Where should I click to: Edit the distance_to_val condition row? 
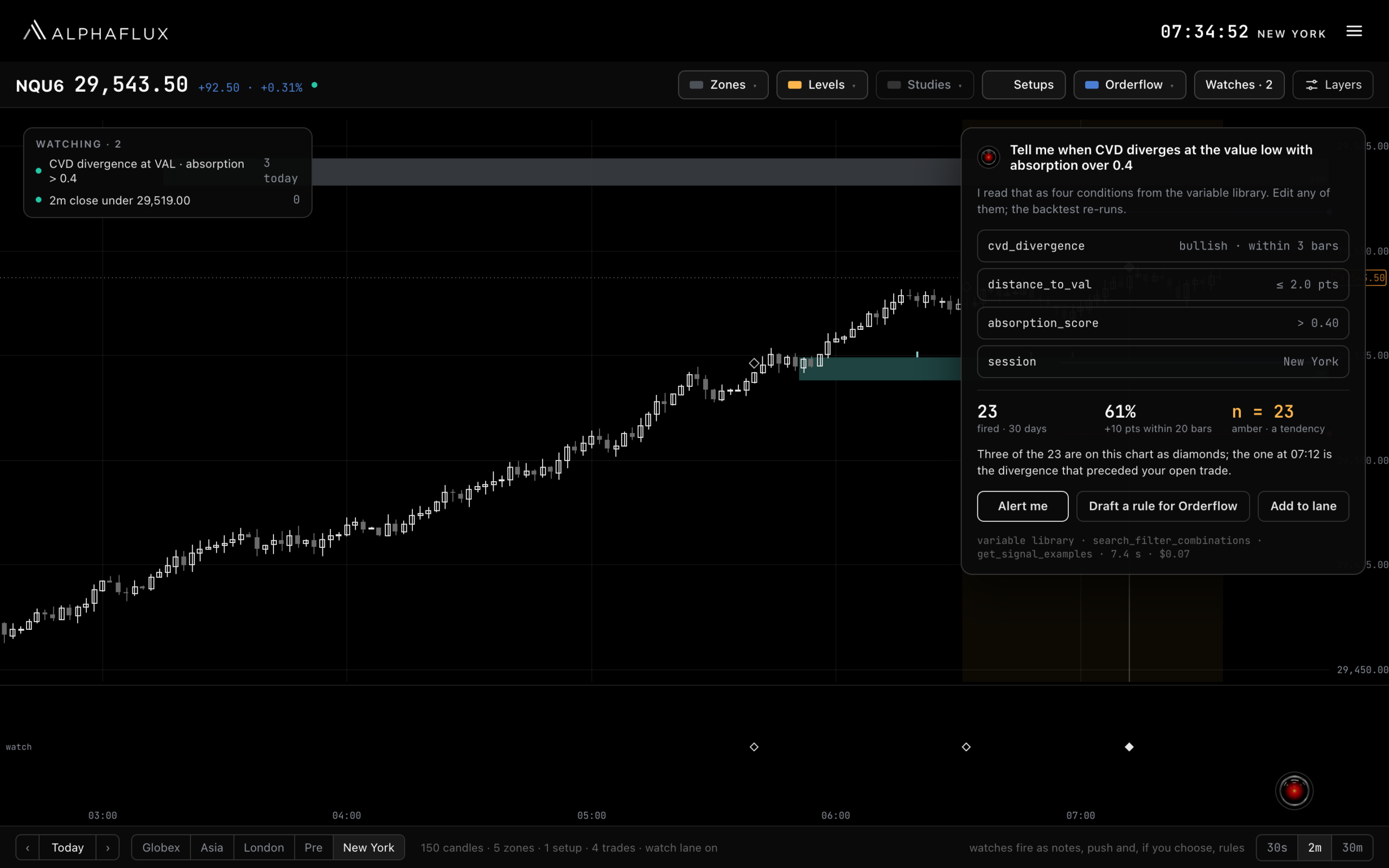coord(1163,284)
